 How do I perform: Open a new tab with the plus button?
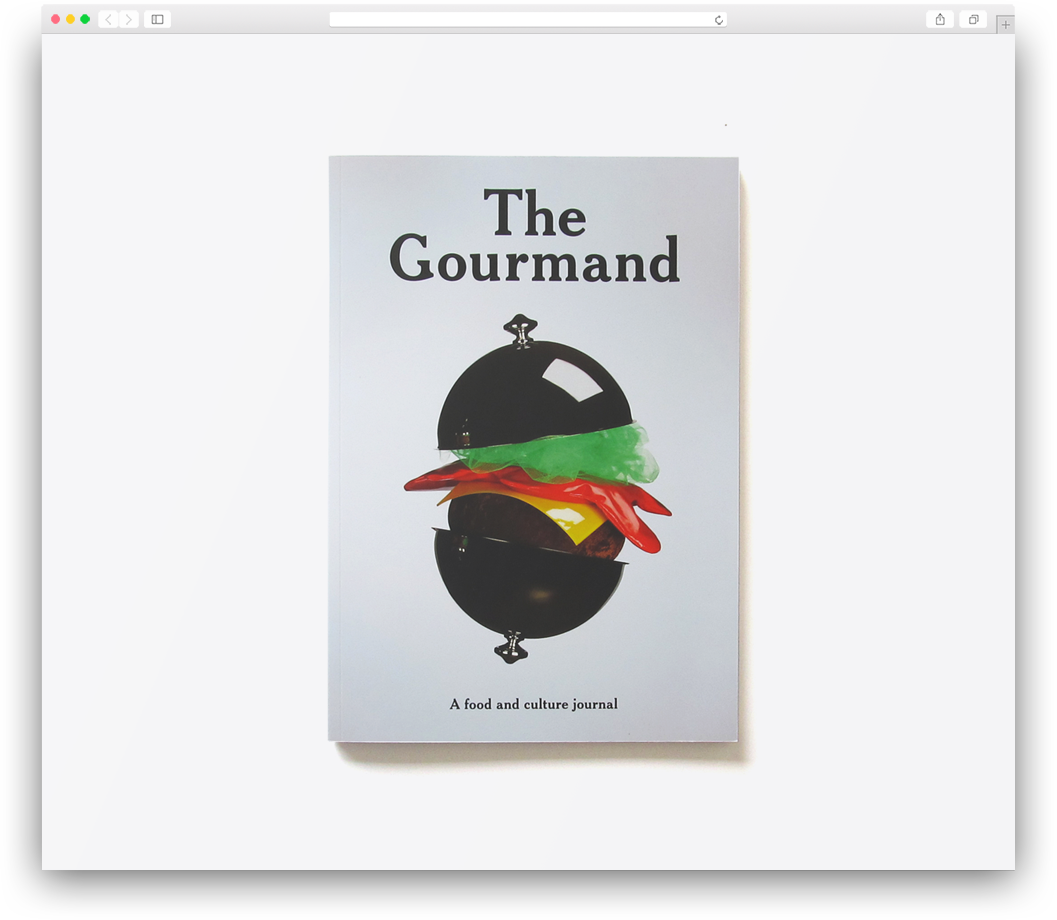1004,24
